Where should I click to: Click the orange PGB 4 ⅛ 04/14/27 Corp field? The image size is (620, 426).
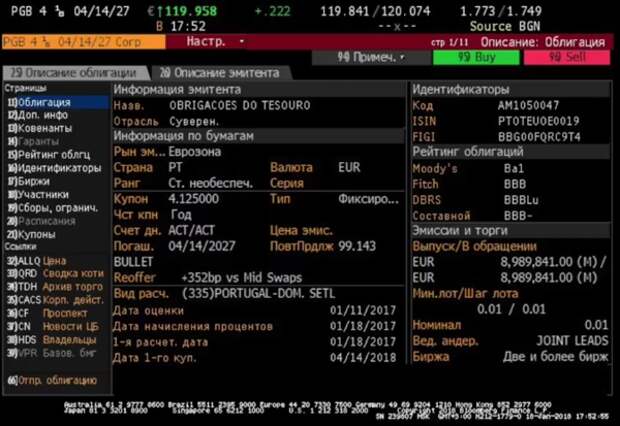pyautogui.click(x=84, y=42)
